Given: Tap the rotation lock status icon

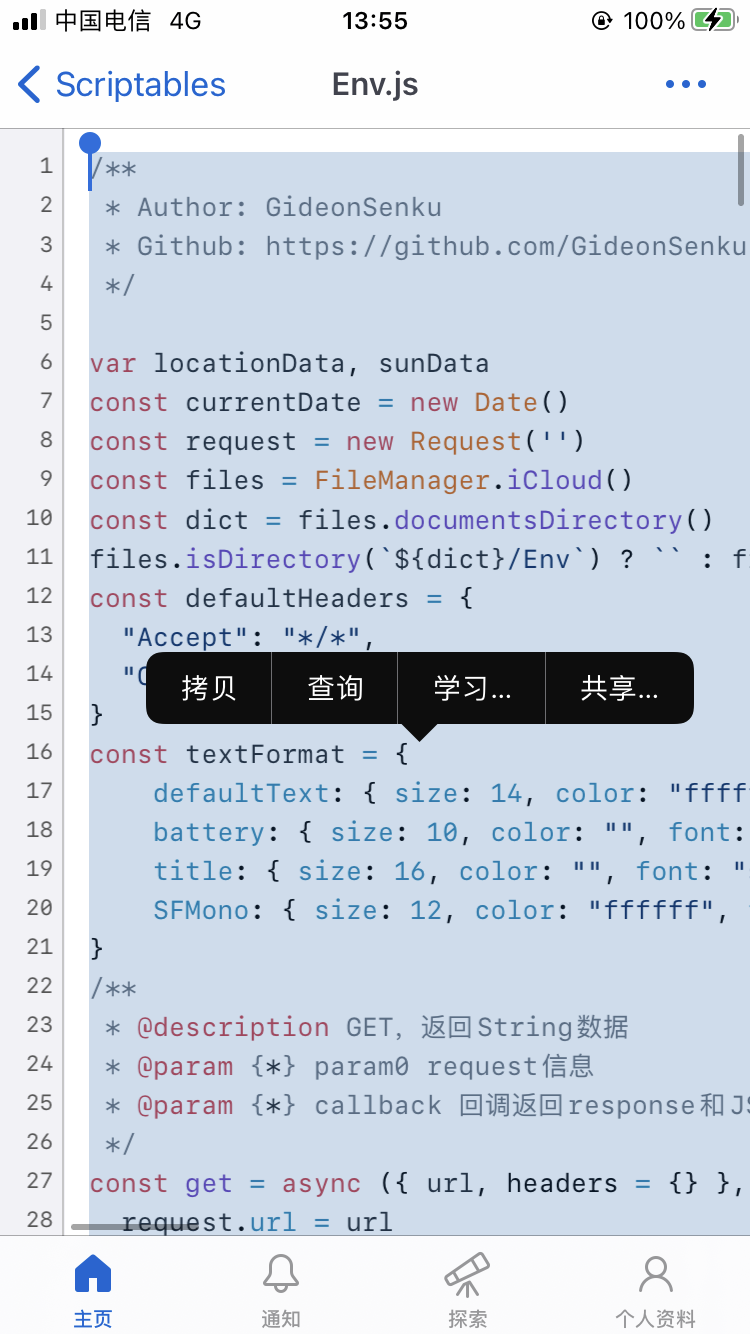Looking at the screenshot, I should [602, 21].
